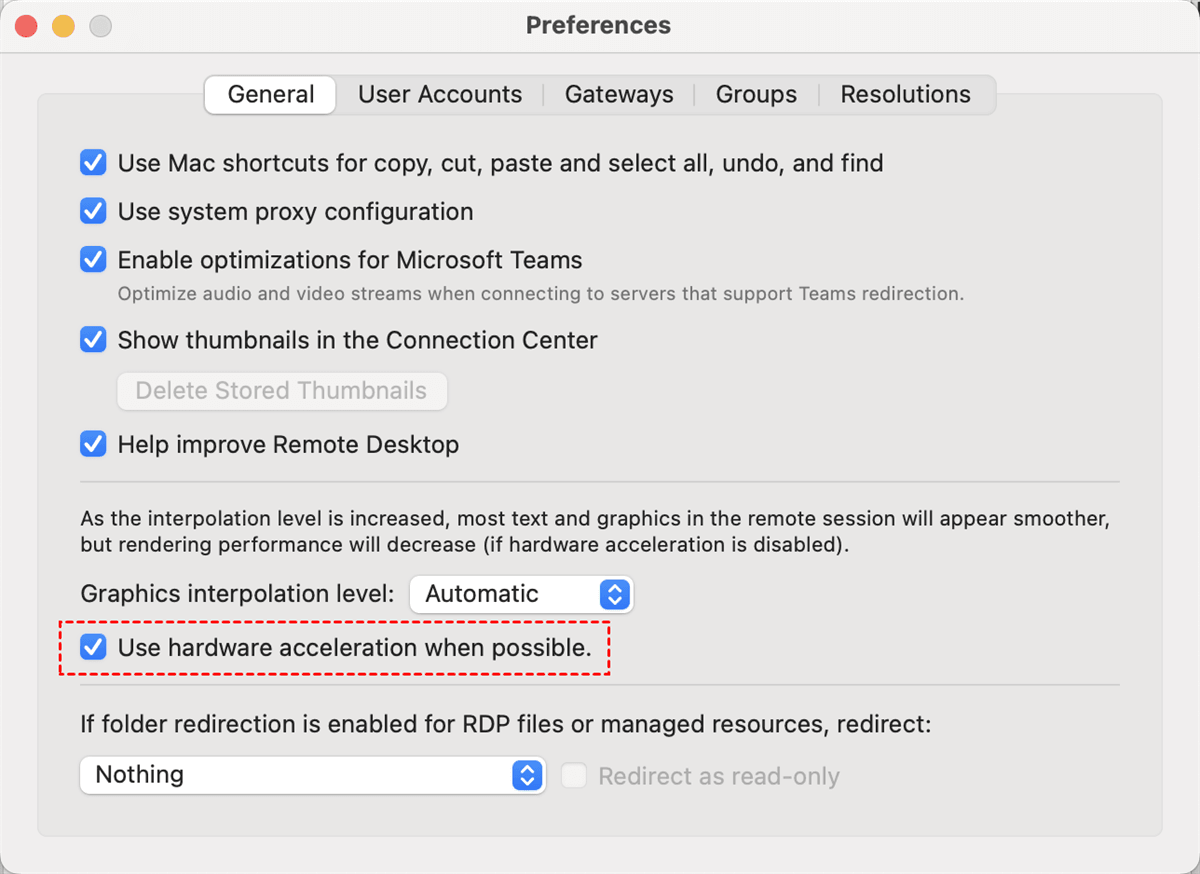The width and height of the screenshot is (1200, 874).
Task: Uncheck Help improve Remote Desktop
Action: [93, 444]
